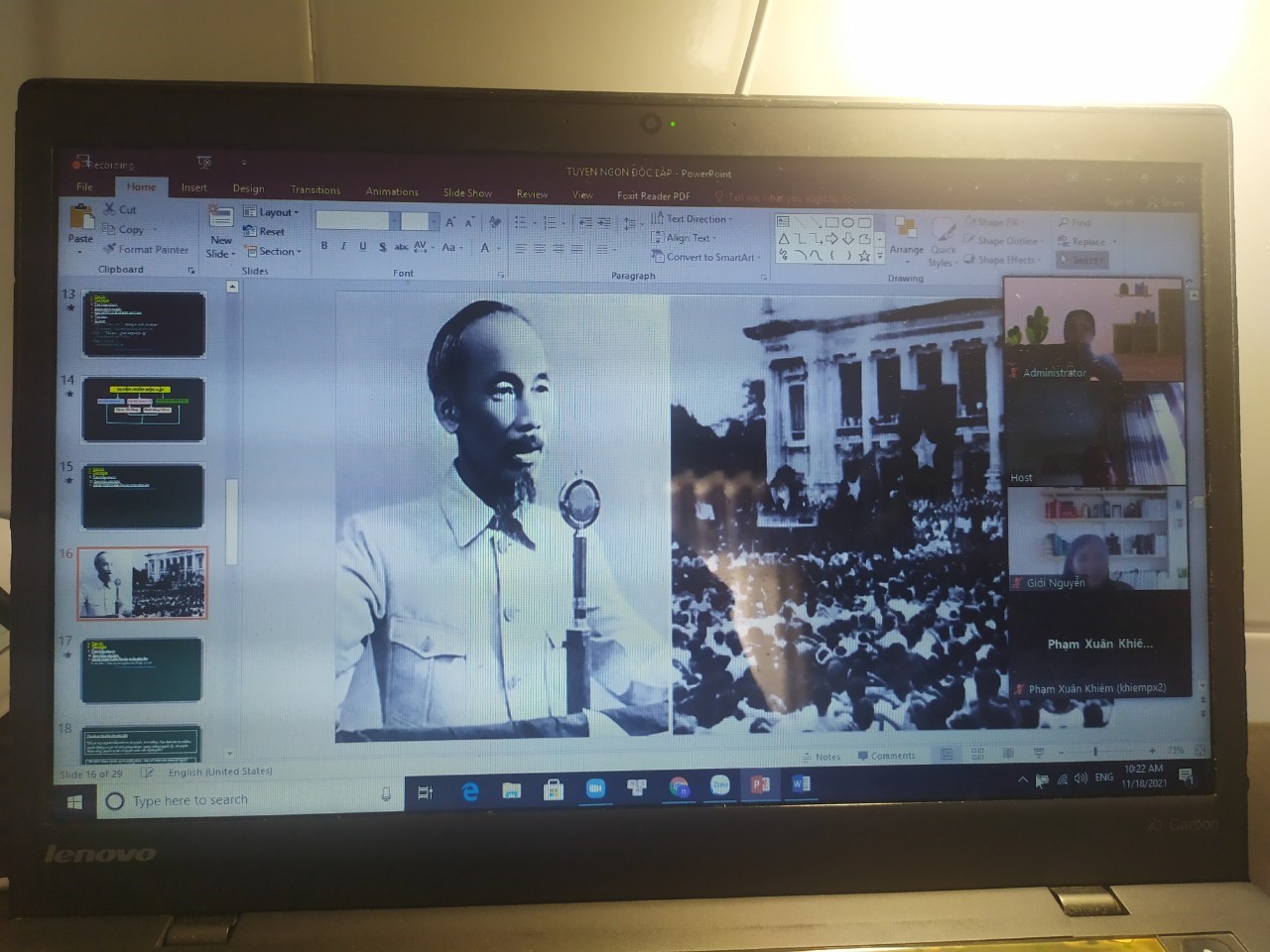
Task: Increase font size with large A icon
Action: 449,222
